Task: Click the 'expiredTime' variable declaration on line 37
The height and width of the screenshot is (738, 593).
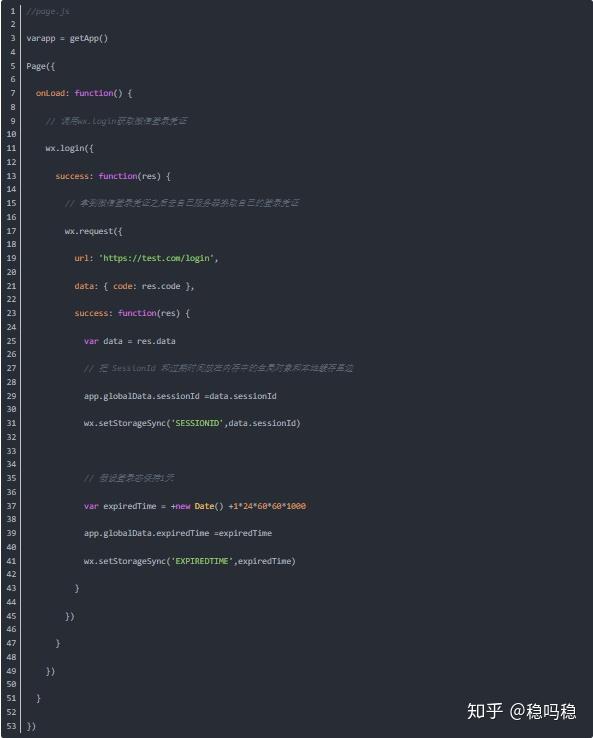Action: (129, 506)
